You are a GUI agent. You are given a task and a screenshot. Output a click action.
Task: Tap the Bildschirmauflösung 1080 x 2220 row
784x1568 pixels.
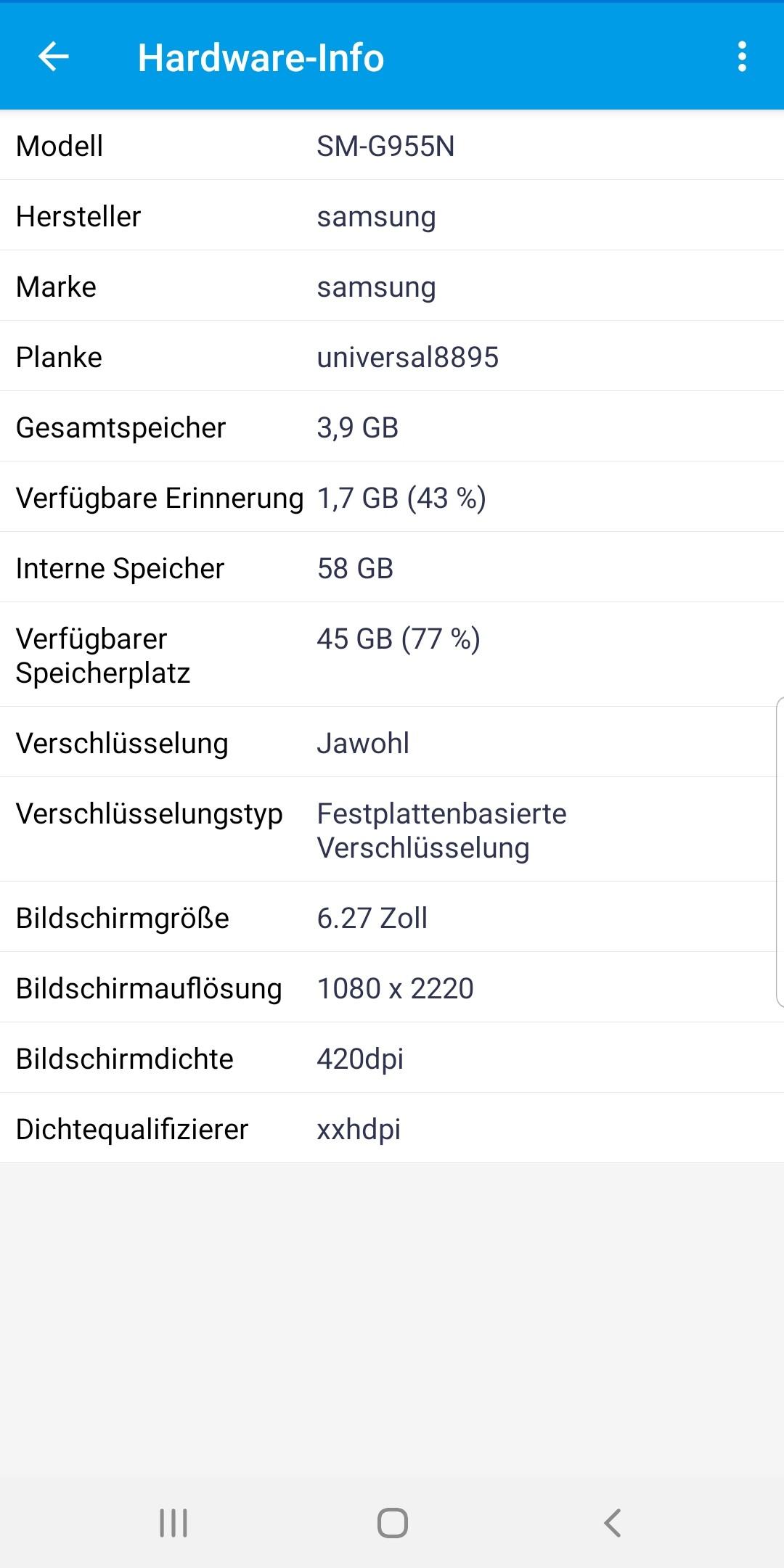click(x=392, y=988)
